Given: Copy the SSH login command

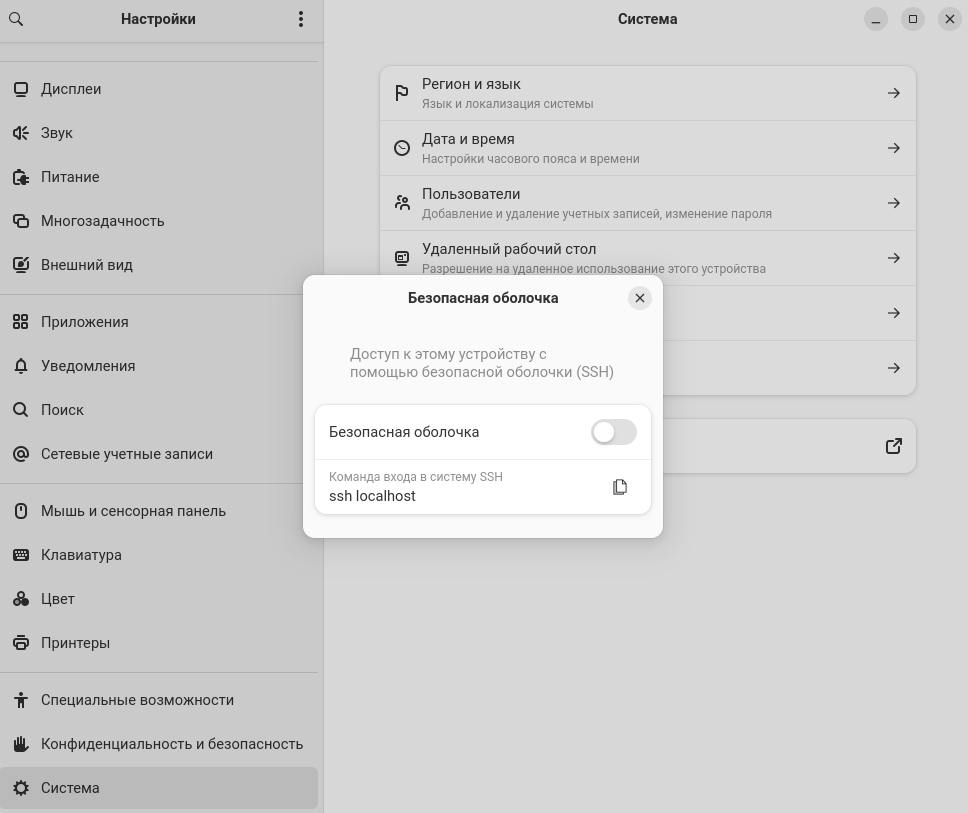Looking at the screenshot, I should point(620,487).
